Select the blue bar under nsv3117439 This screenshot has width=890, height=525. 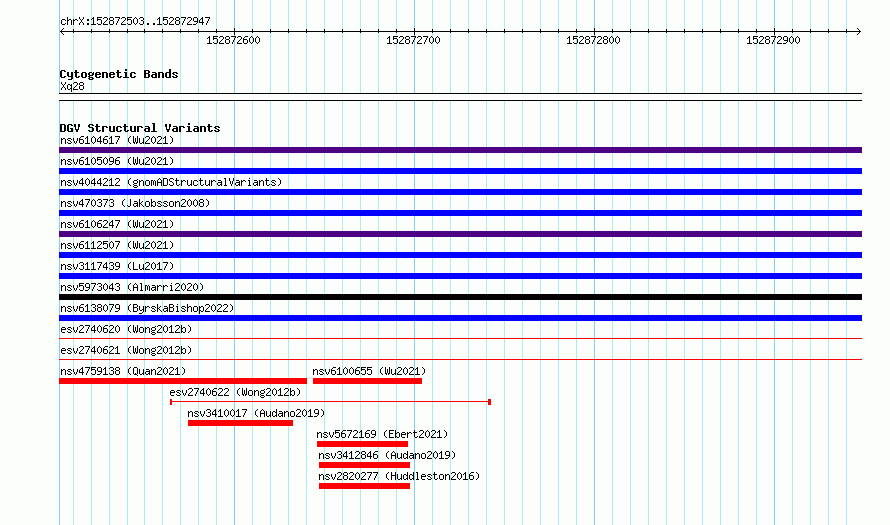[460, 276]
